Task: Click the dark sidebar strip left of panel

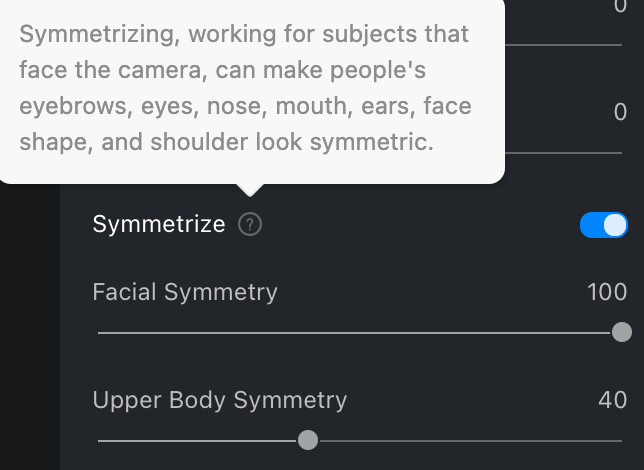Action: coord(30,330)
